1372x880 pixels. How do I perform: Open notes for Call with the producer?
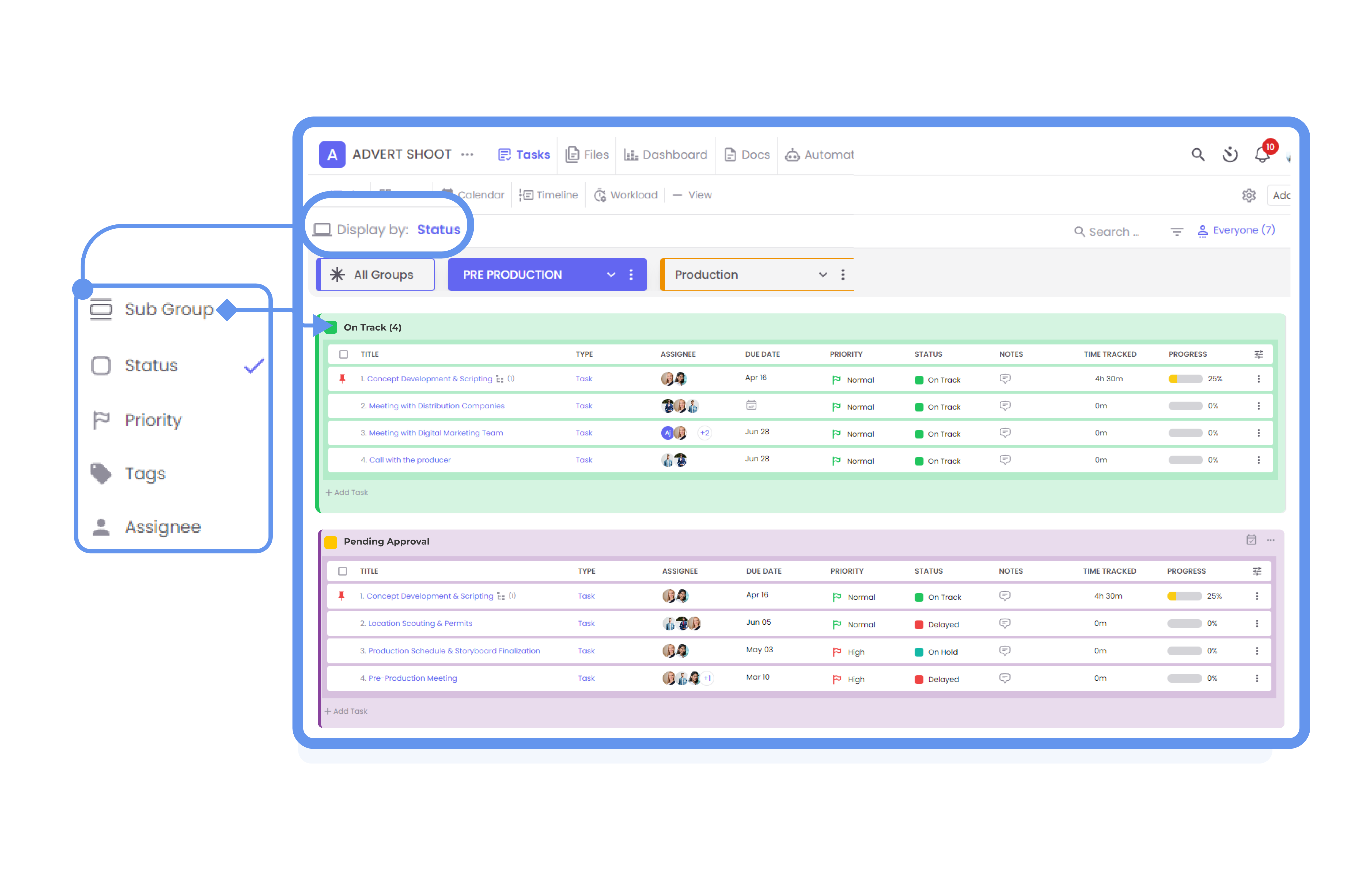1005,460
